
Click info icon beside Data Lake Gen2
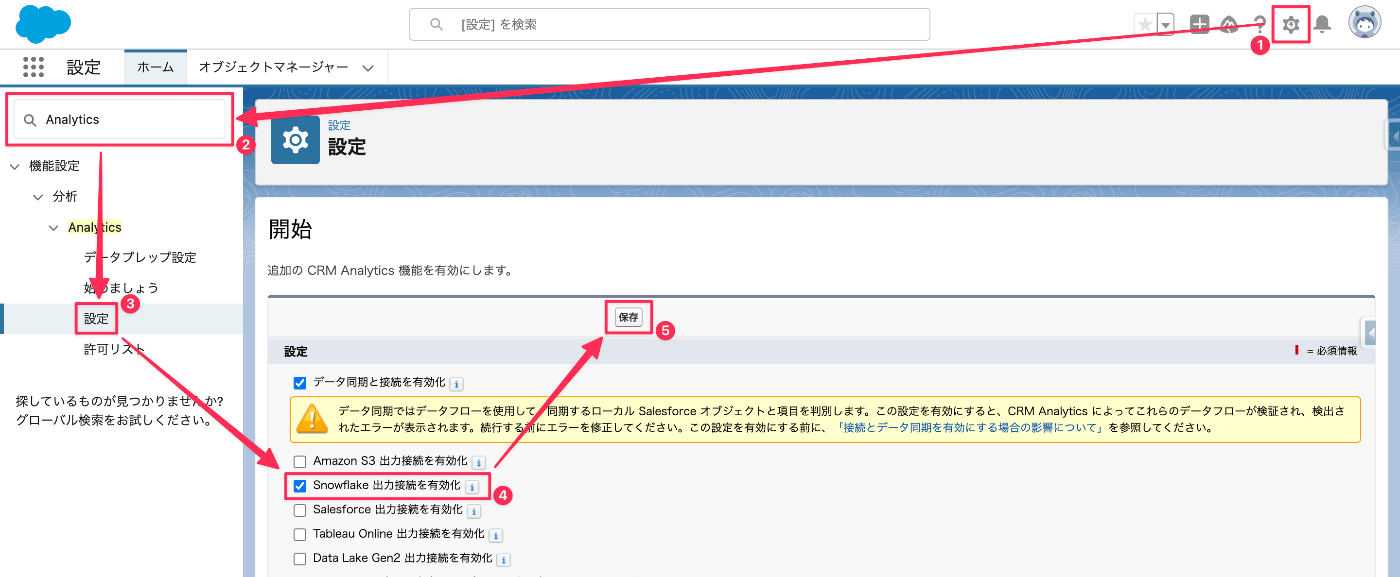click(x=504, y=560)
